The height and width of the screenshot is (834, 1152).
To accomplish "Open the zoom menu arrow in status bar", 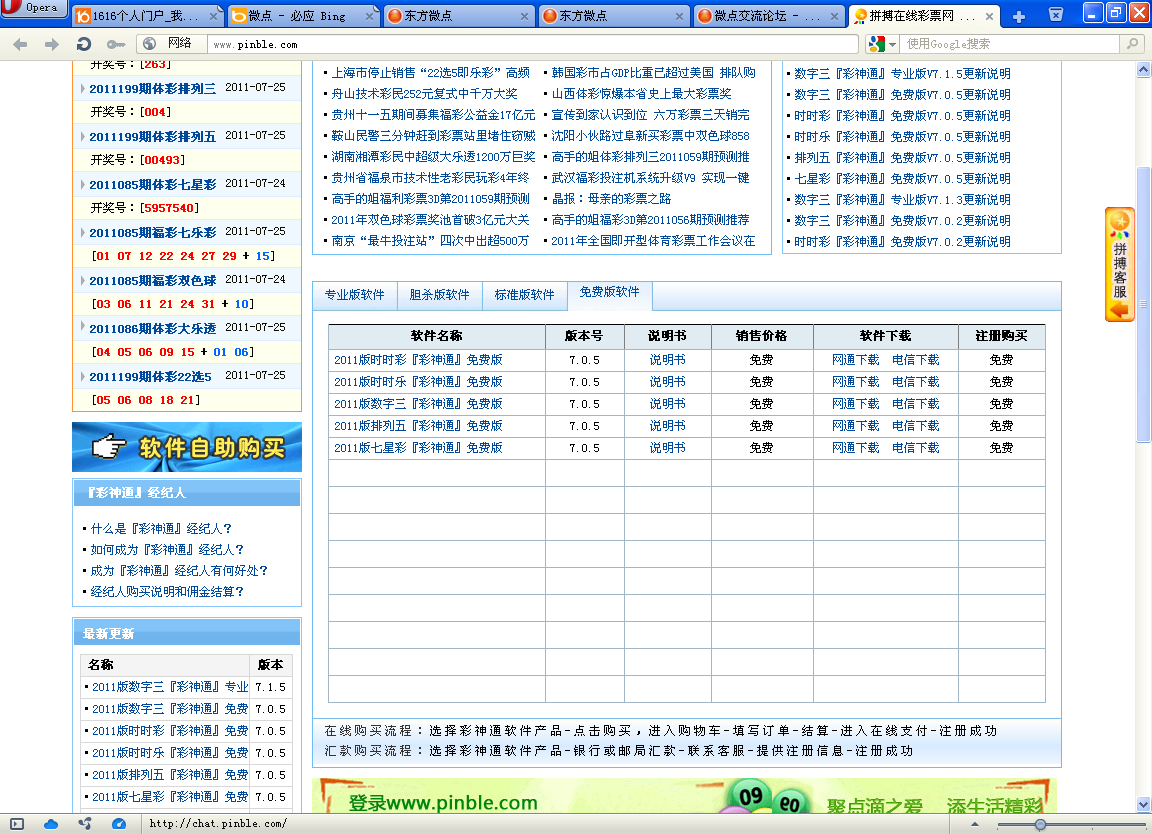I will 975,824.
